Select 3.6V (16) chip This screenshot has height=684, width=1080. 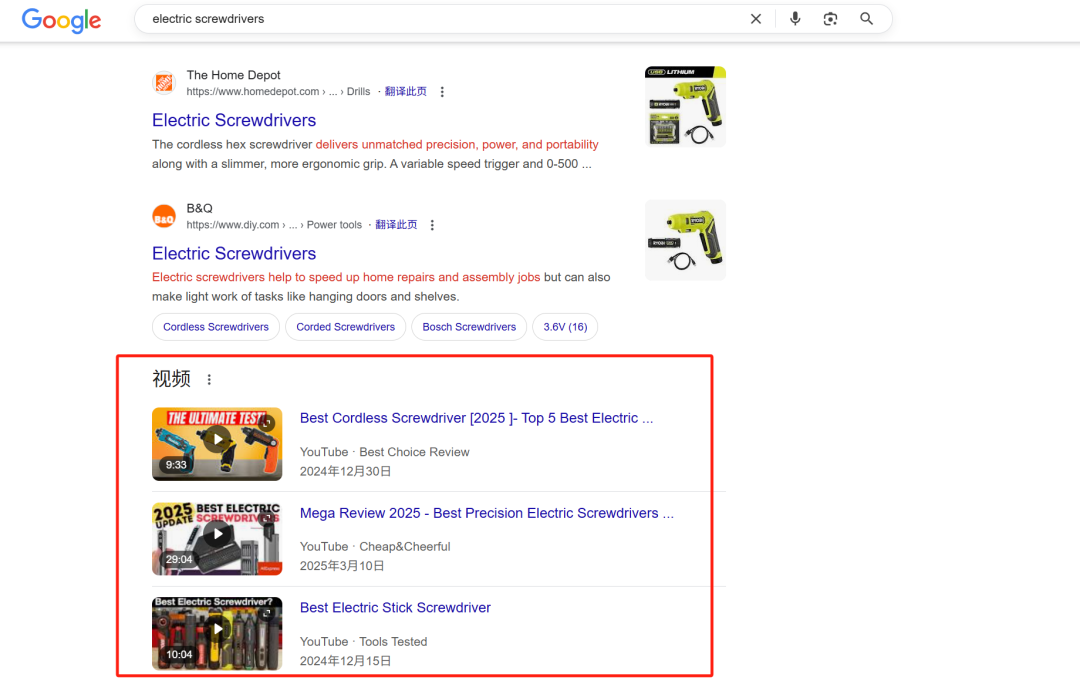565,327
